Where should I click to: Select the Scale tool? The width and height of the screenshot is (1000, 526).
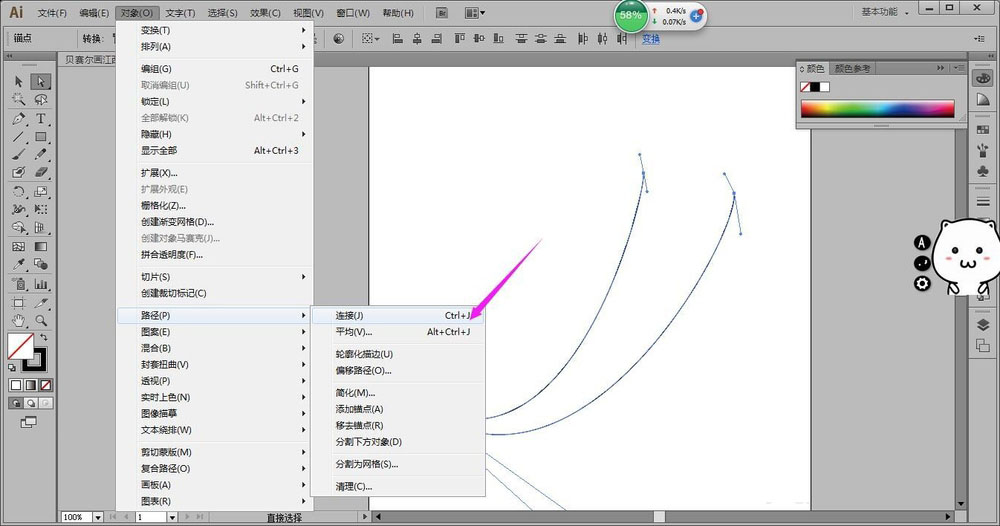click(41, 191)
